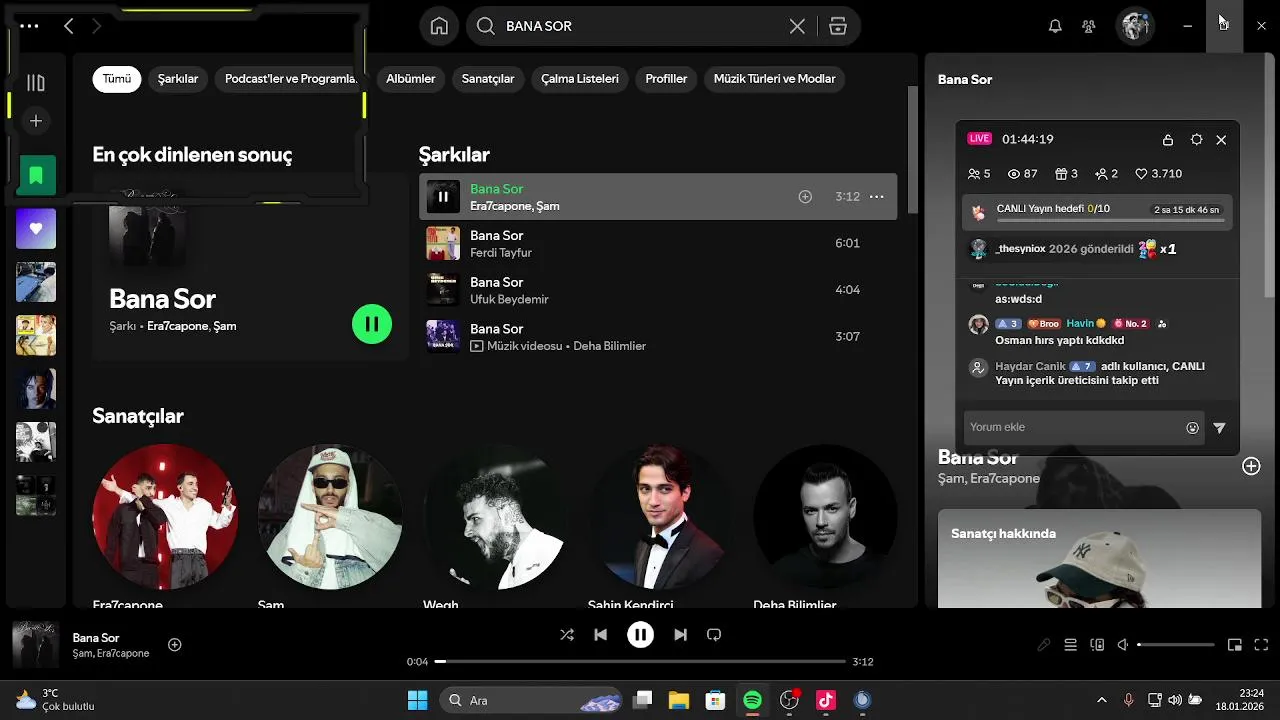The width and height of the screenshot is (1280, 720).
Task: Select the Müzik Türleri ve Modlar filter
Action: pos(775,79)
